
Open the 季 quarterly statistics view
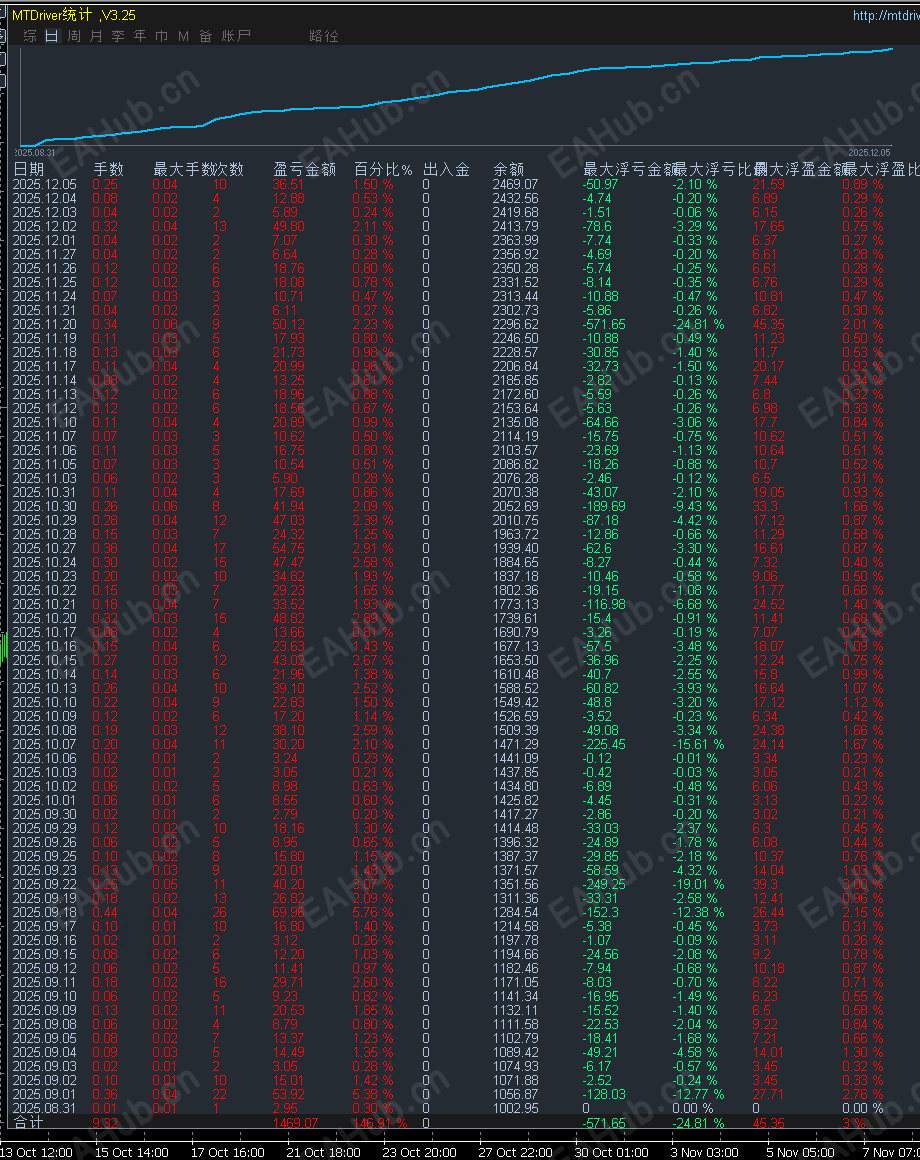[x=118, y=35]
